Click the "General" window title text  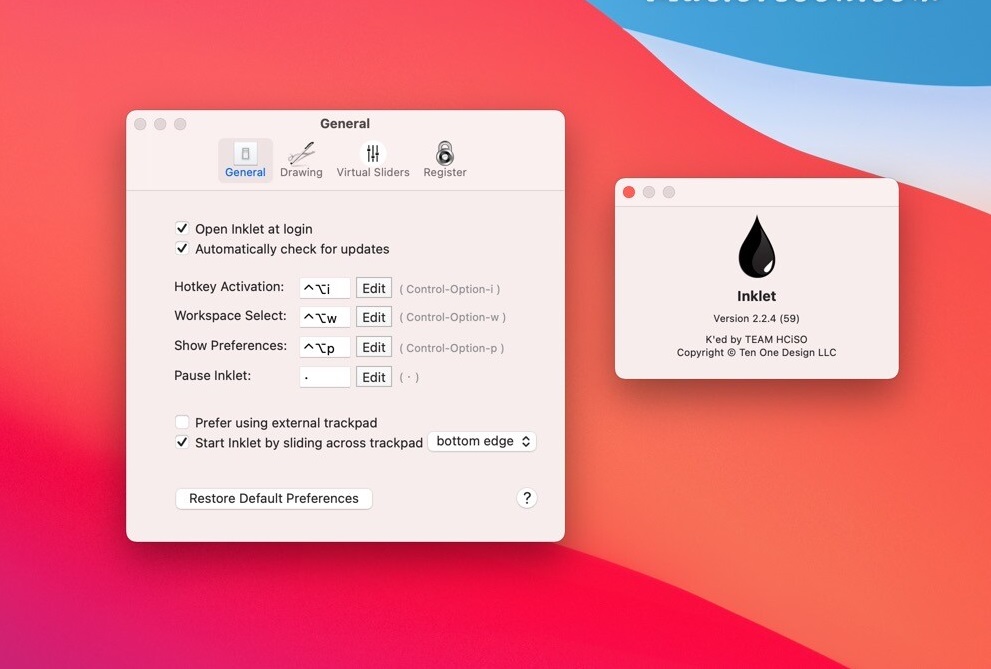click(345, 124)
